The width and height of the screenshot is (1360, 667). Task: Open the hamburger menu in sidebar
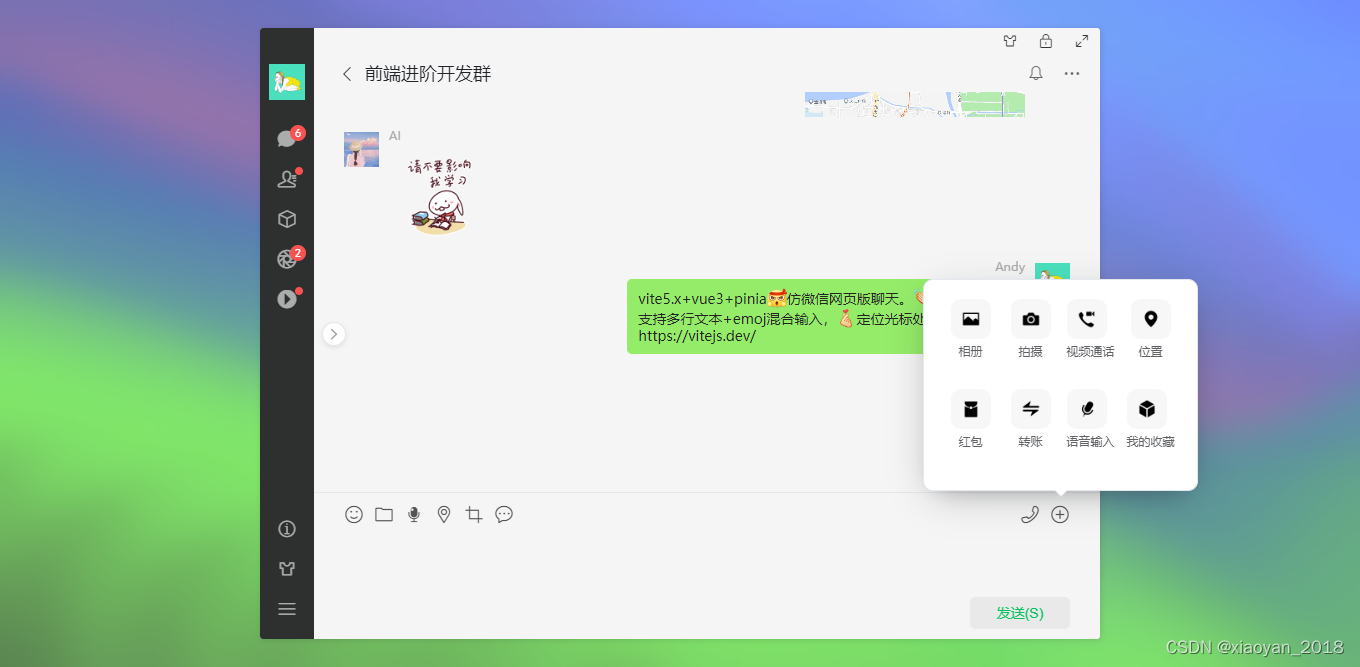tap(287, 609)
